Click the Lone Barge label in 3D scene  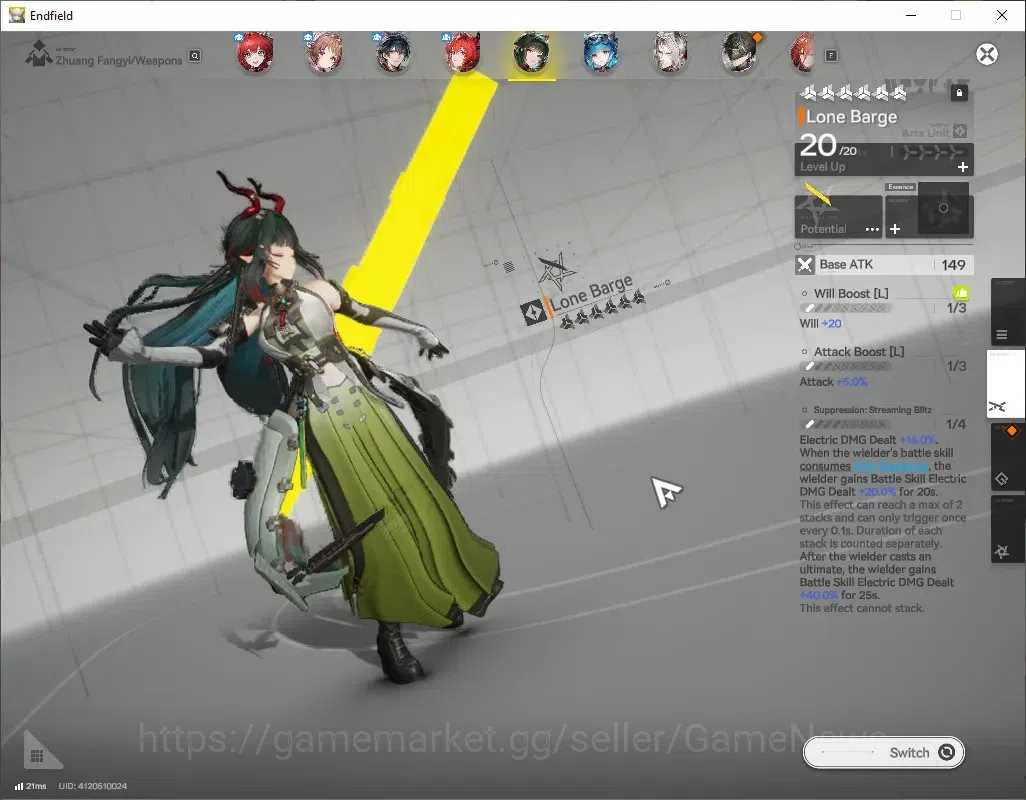tap(591, 293)
